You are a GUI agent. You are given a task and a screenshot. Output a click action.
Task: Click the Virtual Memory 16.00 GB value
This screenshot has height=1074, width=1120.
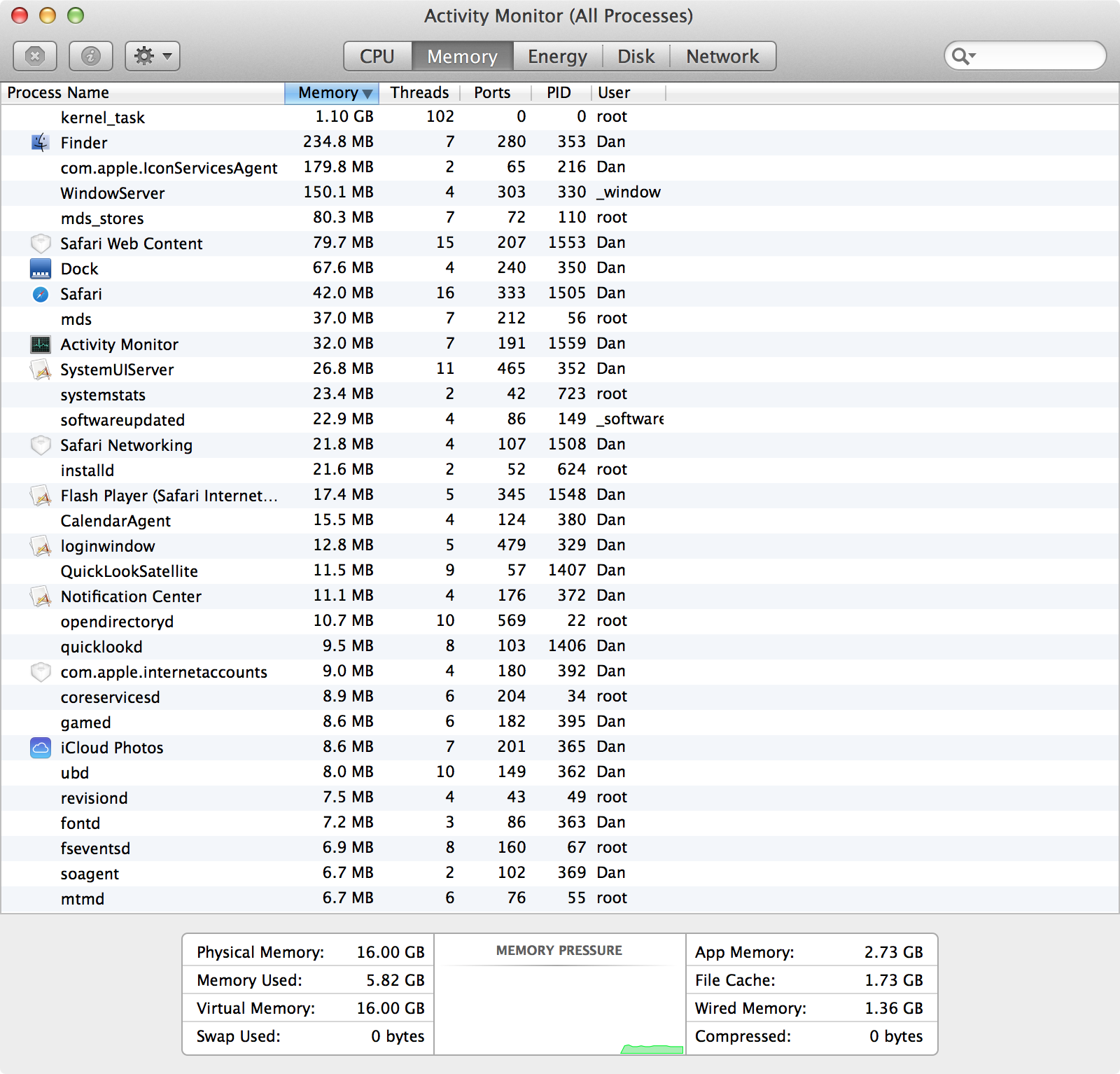click(x=391, y=1008)
